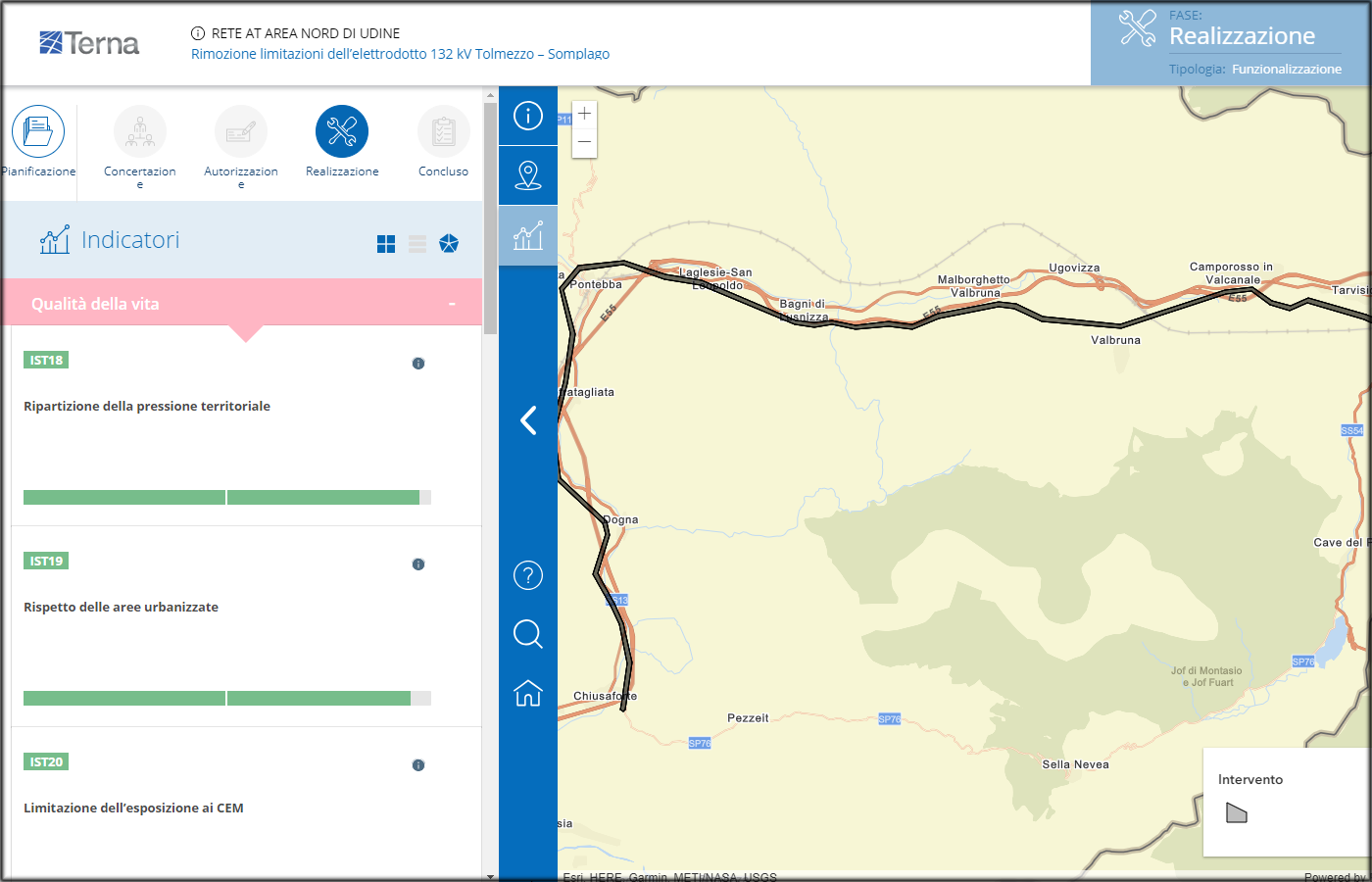Zoom out on the map
Viewport: 1372px width, 882px height.
coord(584,142)
